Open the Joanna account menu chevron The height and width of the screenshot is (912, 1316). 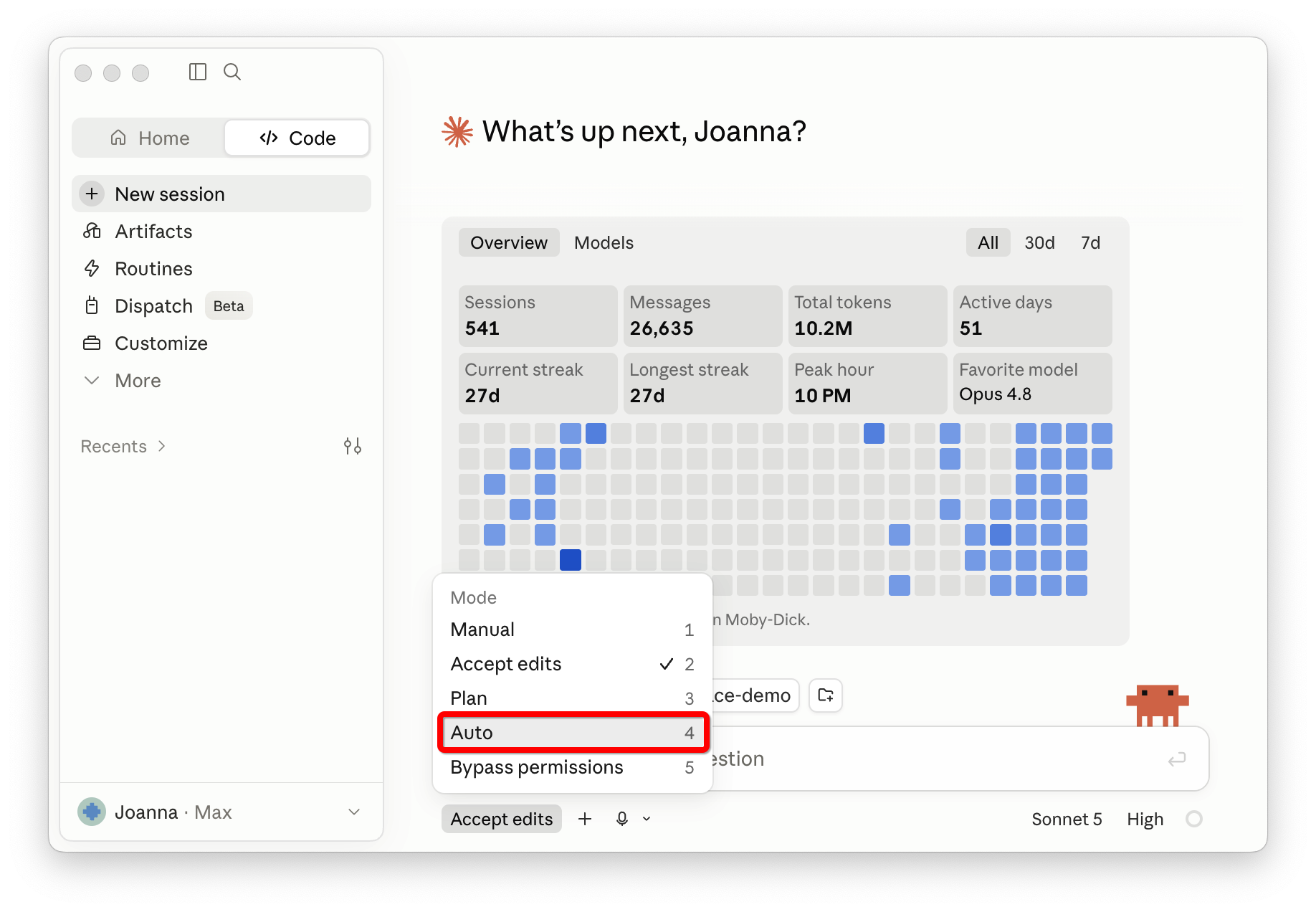pos(354,812)
